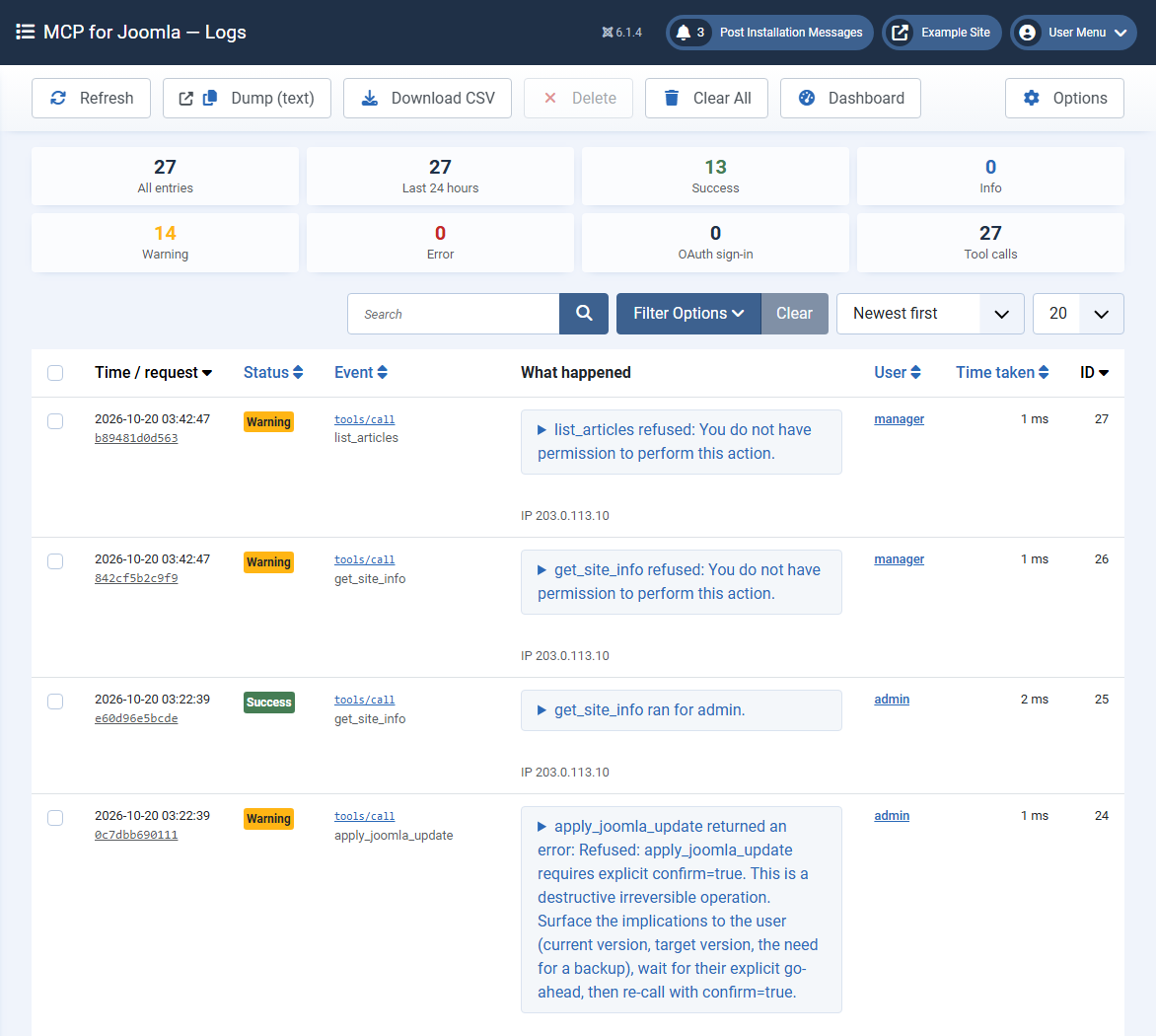Sort by Status column arrows
The image size is (1156, 1036).
pyautogui.click(x=298, y=372)
